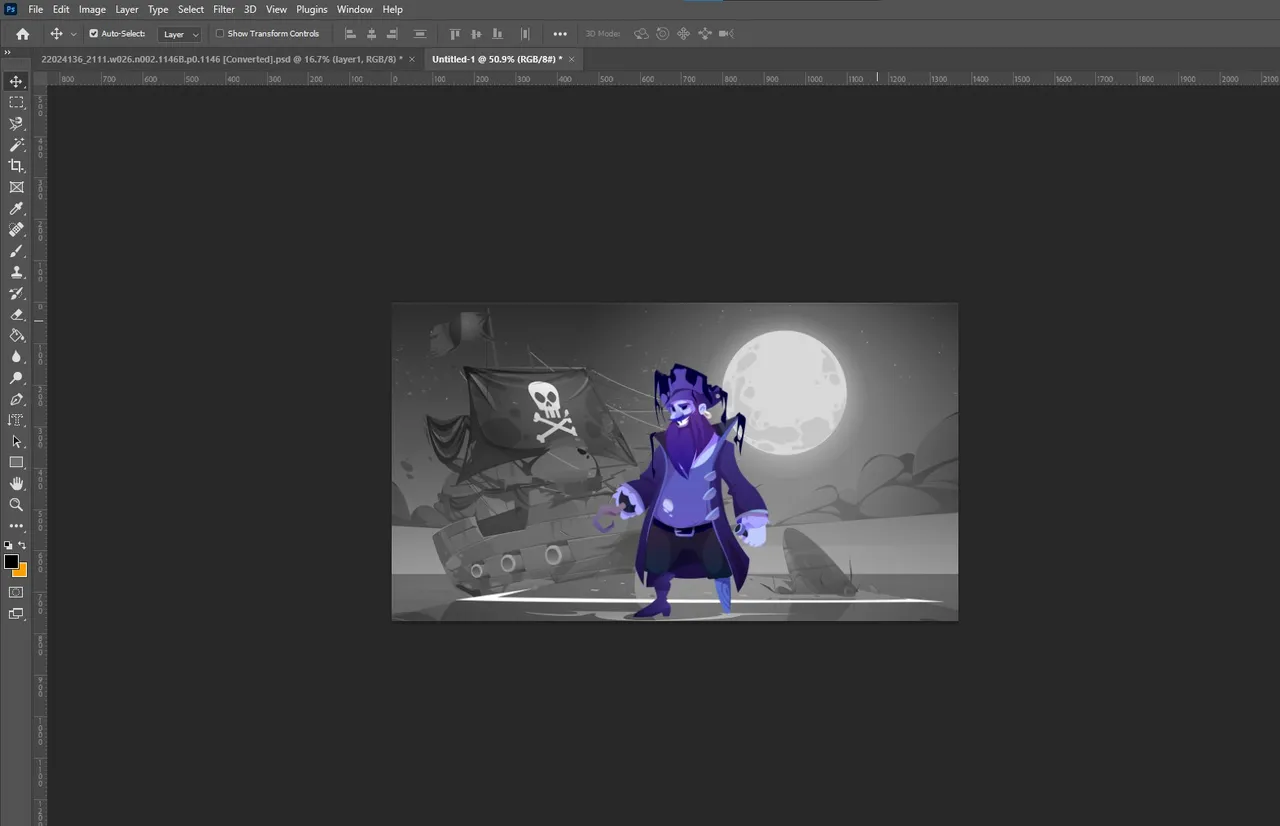Switch to the 22024136 Converted.psd tab
The image size is (1280, 826).
tap(222, 59)
